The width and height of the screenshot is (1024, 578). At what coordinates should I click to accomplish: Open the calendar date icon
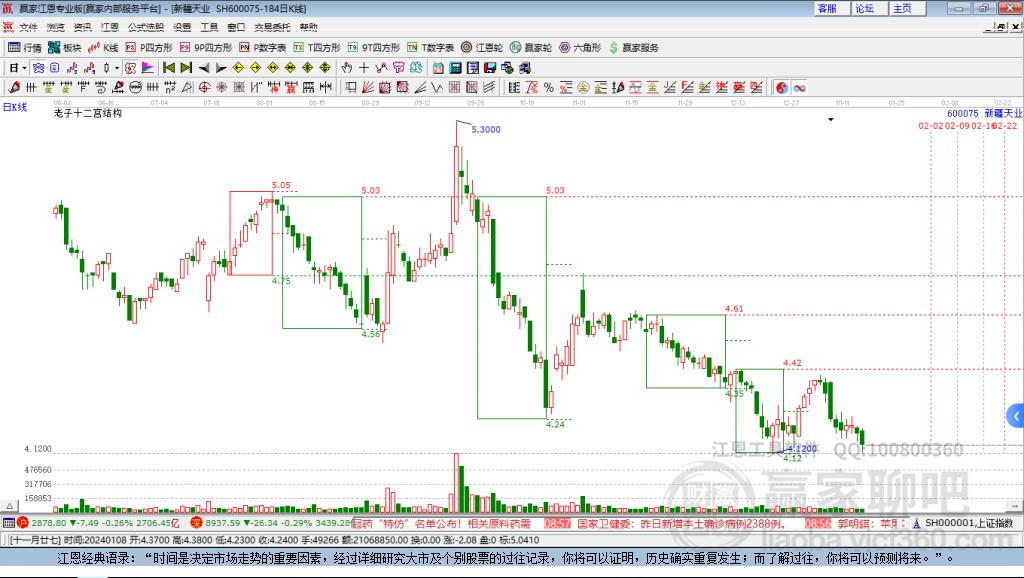point(438,68)
